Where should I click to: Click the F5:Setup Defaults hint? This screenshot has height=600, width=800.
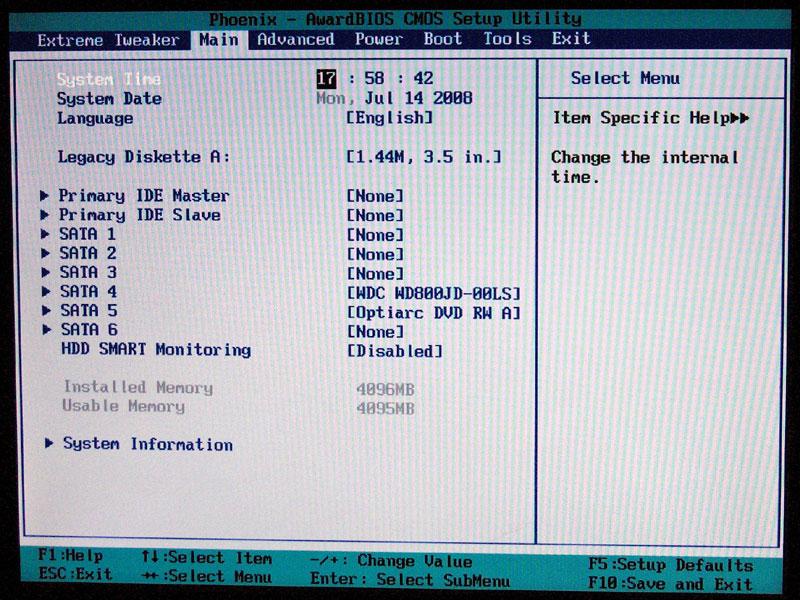pos(670,565)
